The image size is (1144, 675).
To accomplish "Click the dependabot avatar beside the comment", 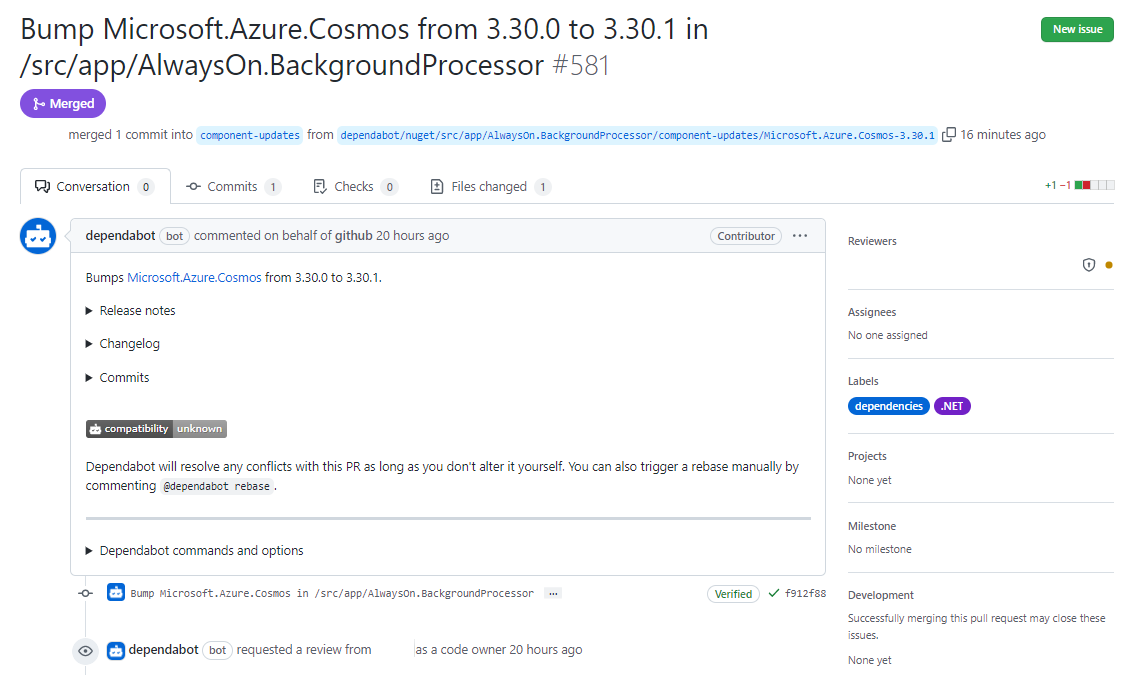I will (x=38, y=236).
